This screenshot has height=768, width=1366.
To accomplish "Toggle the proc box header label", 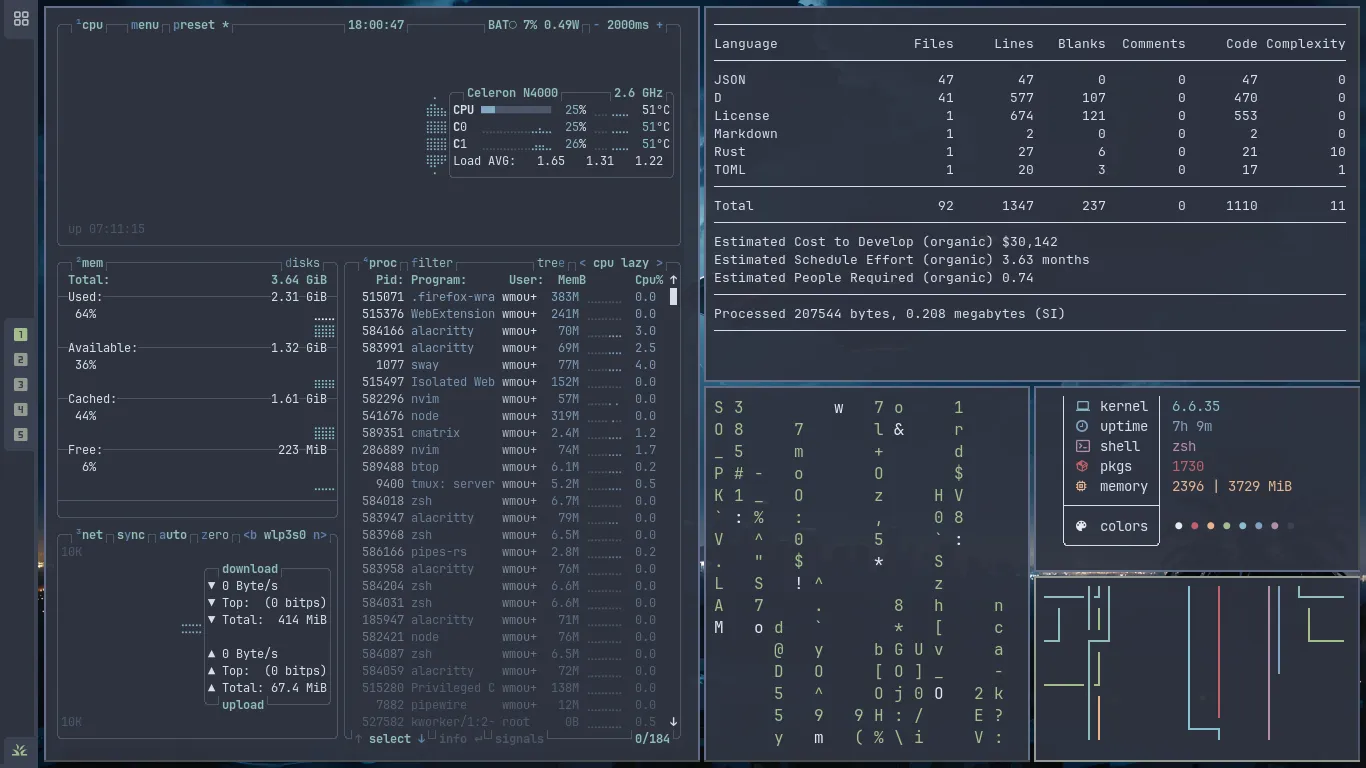I will click(x=380, y=263).
